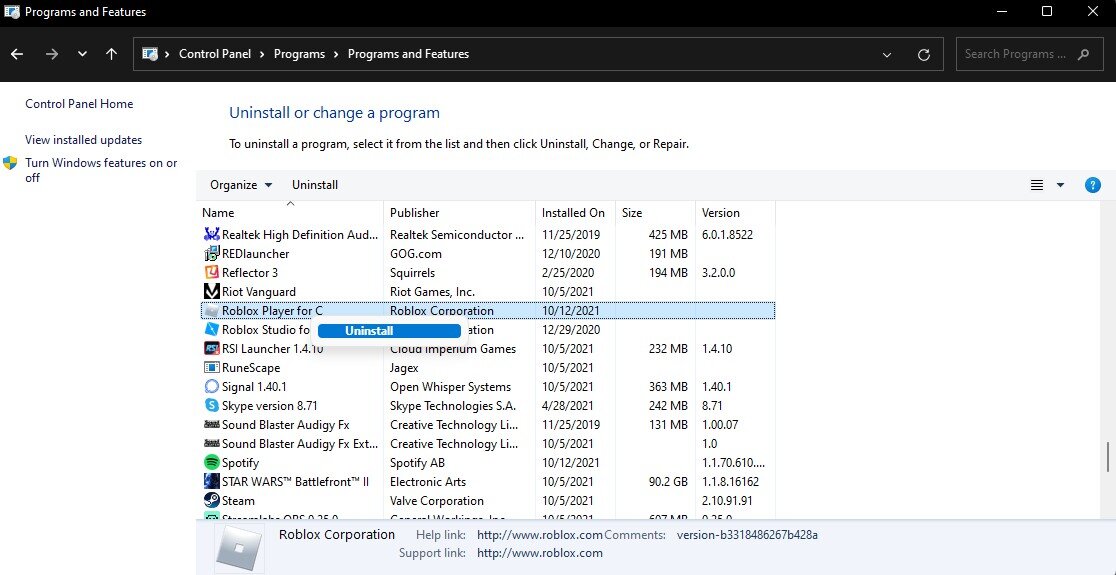The height and width of the screenshot is (575, 1116).
Task: Click the Spotify icon in program list
Action: (211, 463)
